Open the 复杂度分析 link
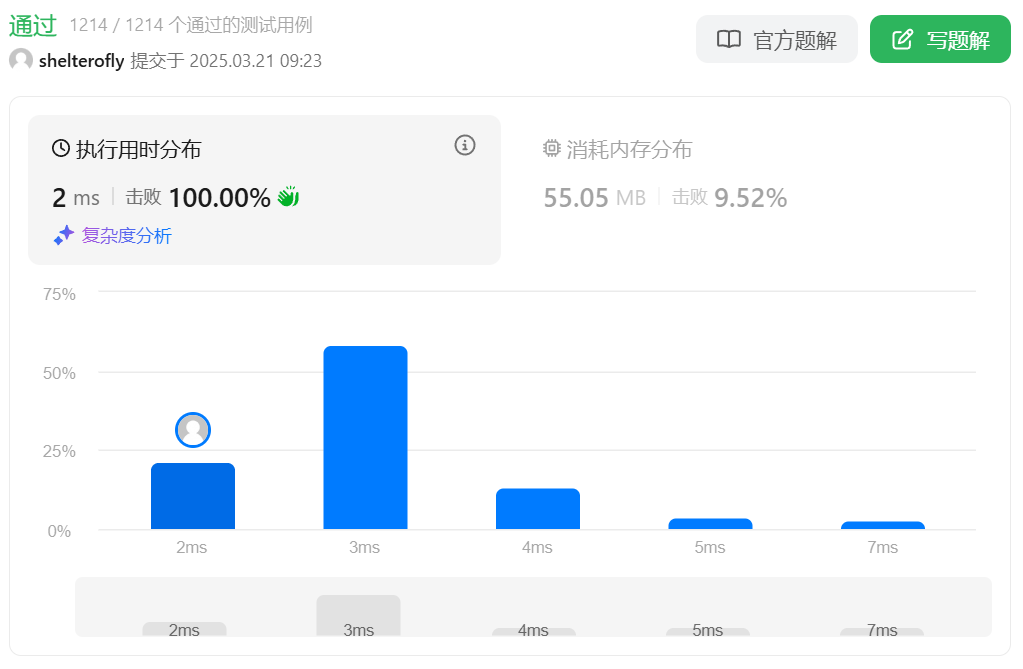 coord(126,236)
